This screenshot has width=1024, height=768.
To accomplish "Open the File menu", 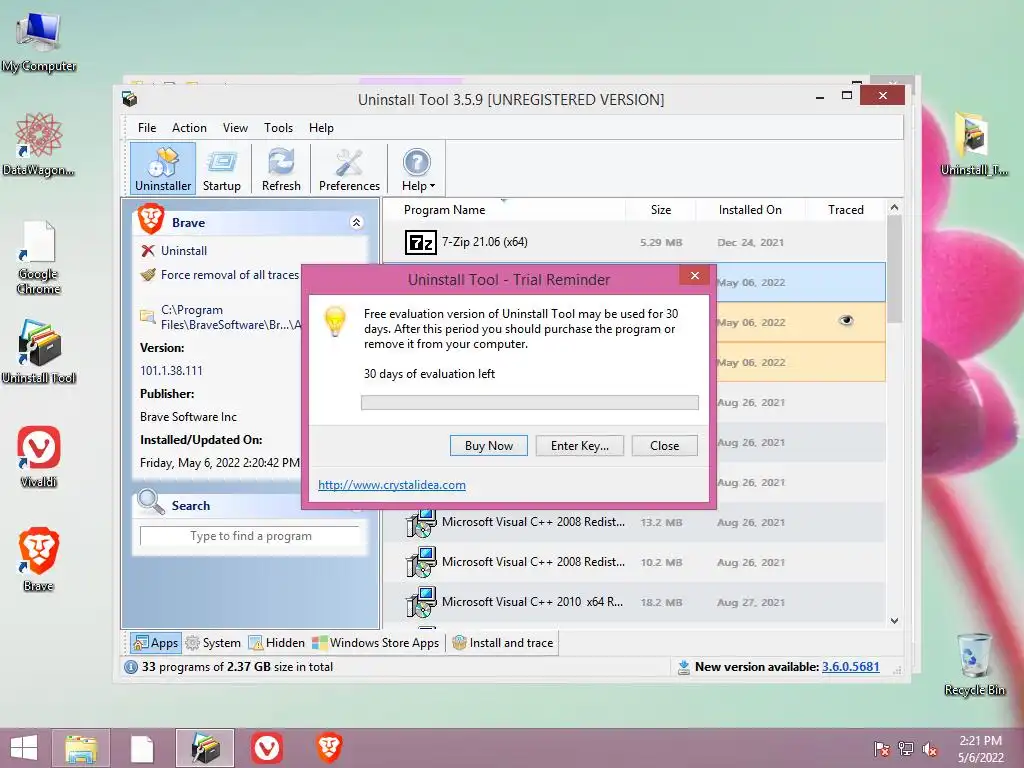I will pos(147,128).
